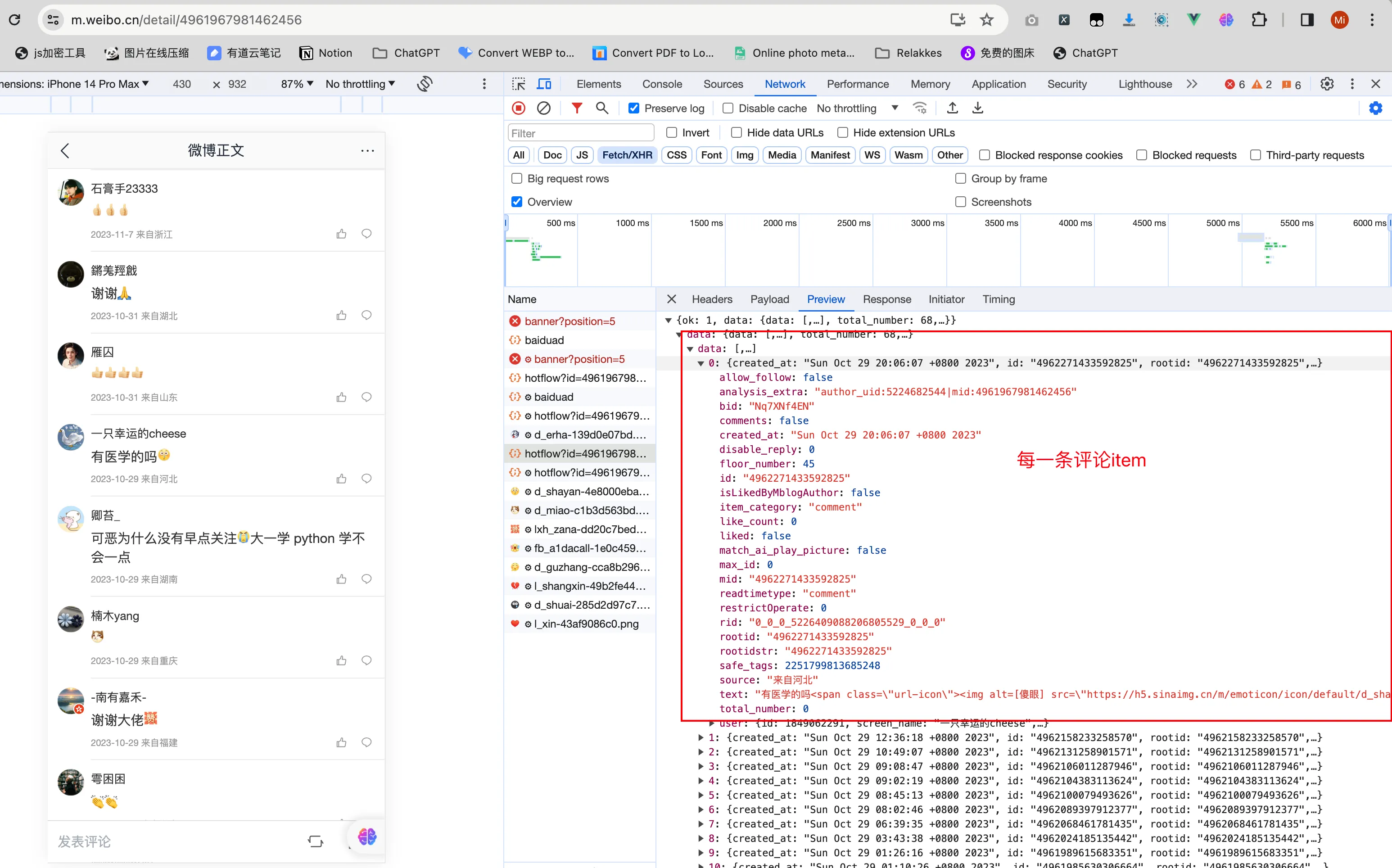Click the export HAR download icon

click(x=977, y=108)
